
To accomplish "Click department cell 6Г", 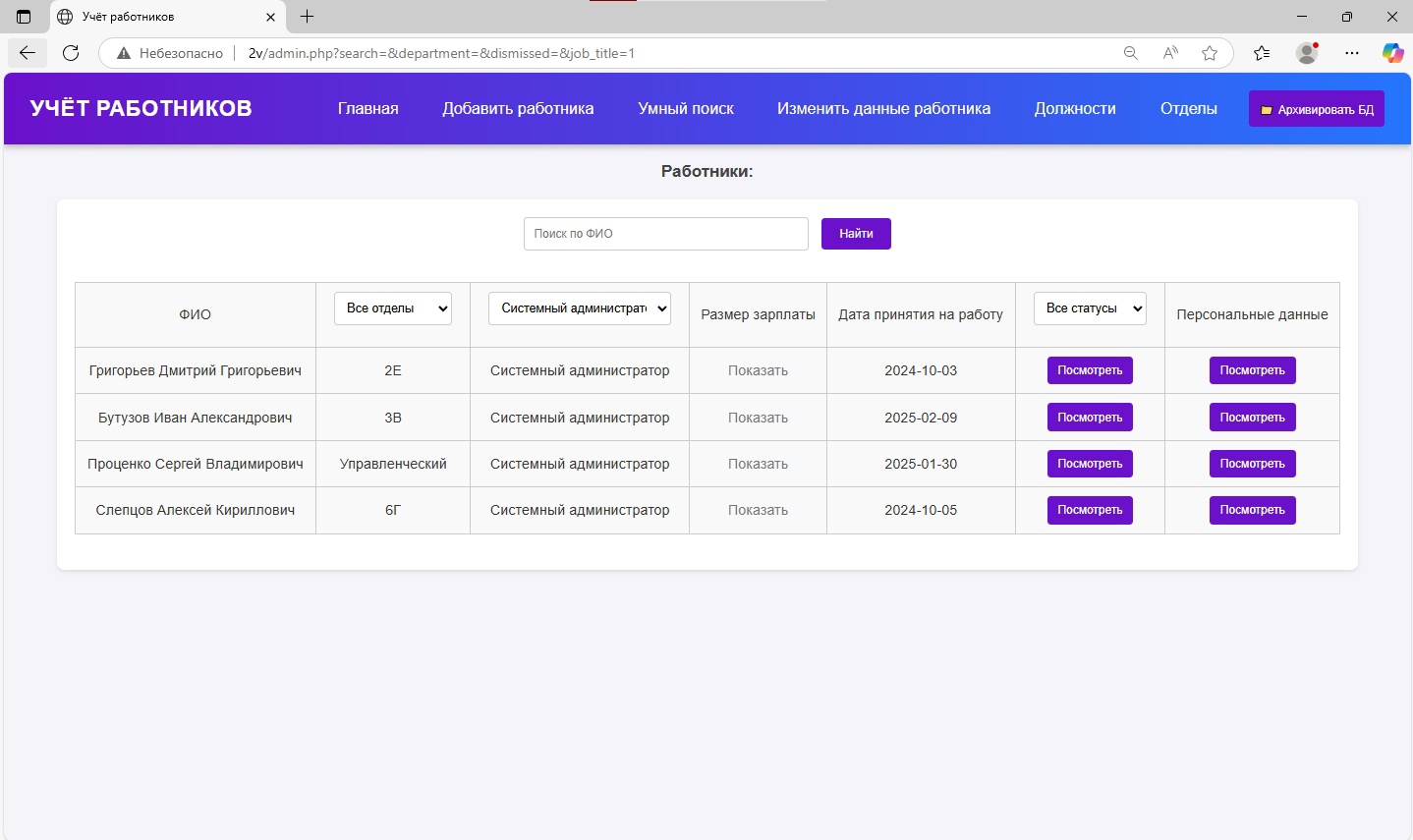I will pyautogui.click(x=393, y=510).
